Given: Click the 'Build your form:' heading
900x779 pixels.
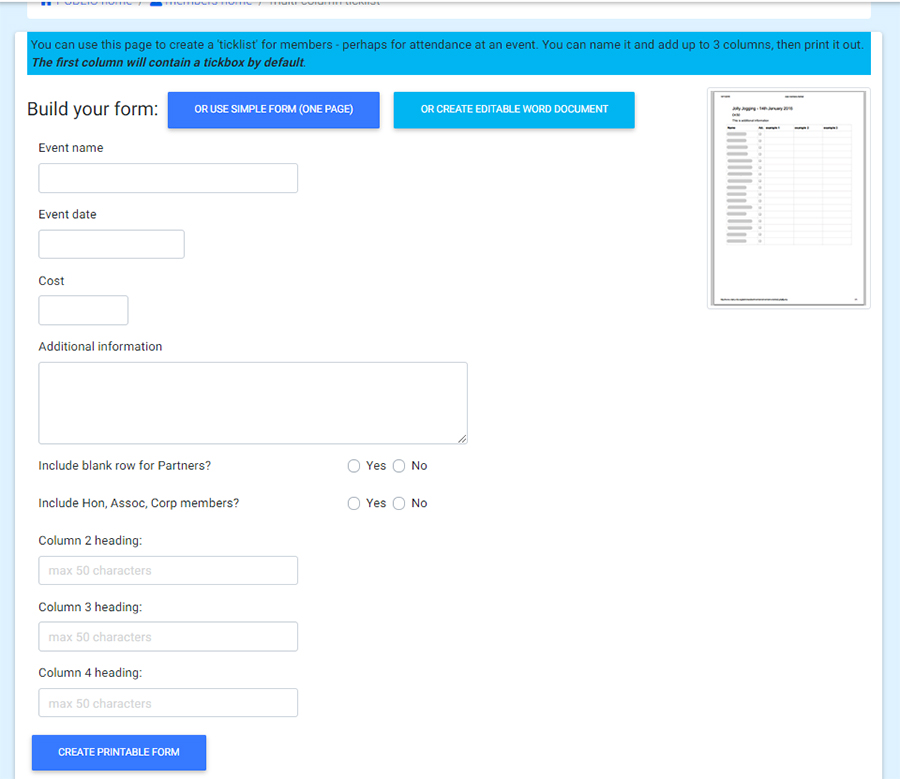Looking at the screenshot, I should pyautogui.click(x=92, y=109).
